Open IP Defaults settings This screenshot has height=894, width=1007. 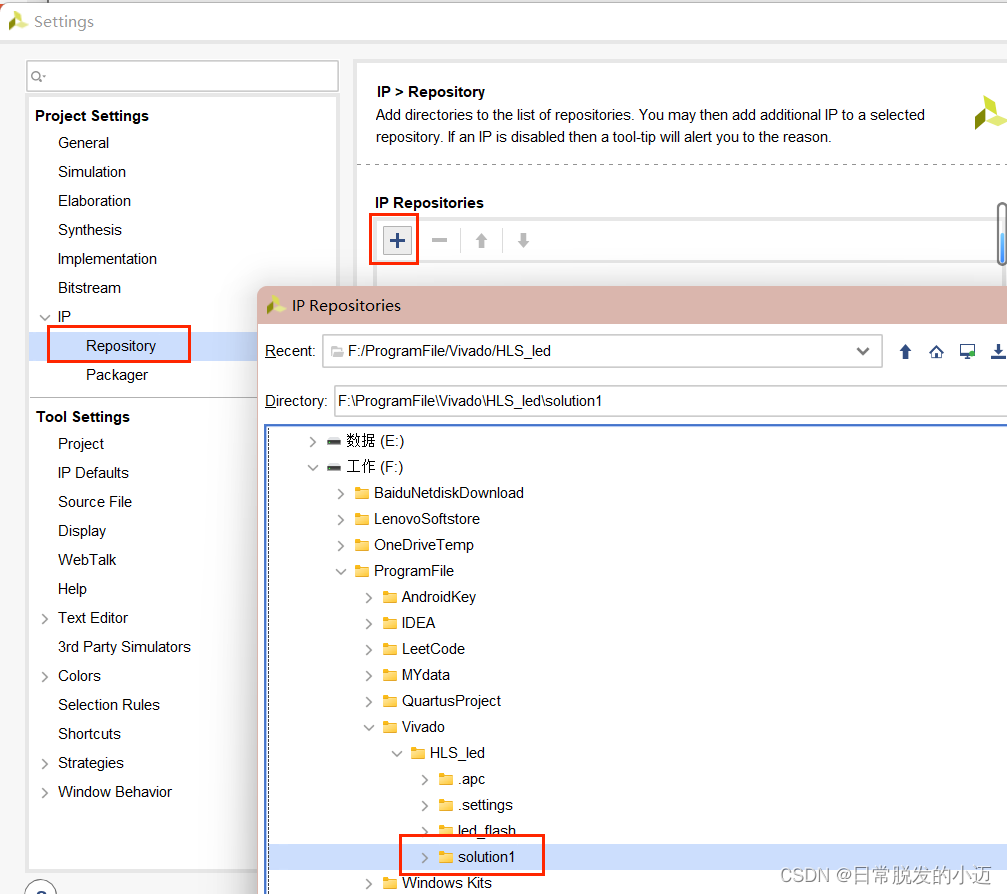[x=93, y=473]
